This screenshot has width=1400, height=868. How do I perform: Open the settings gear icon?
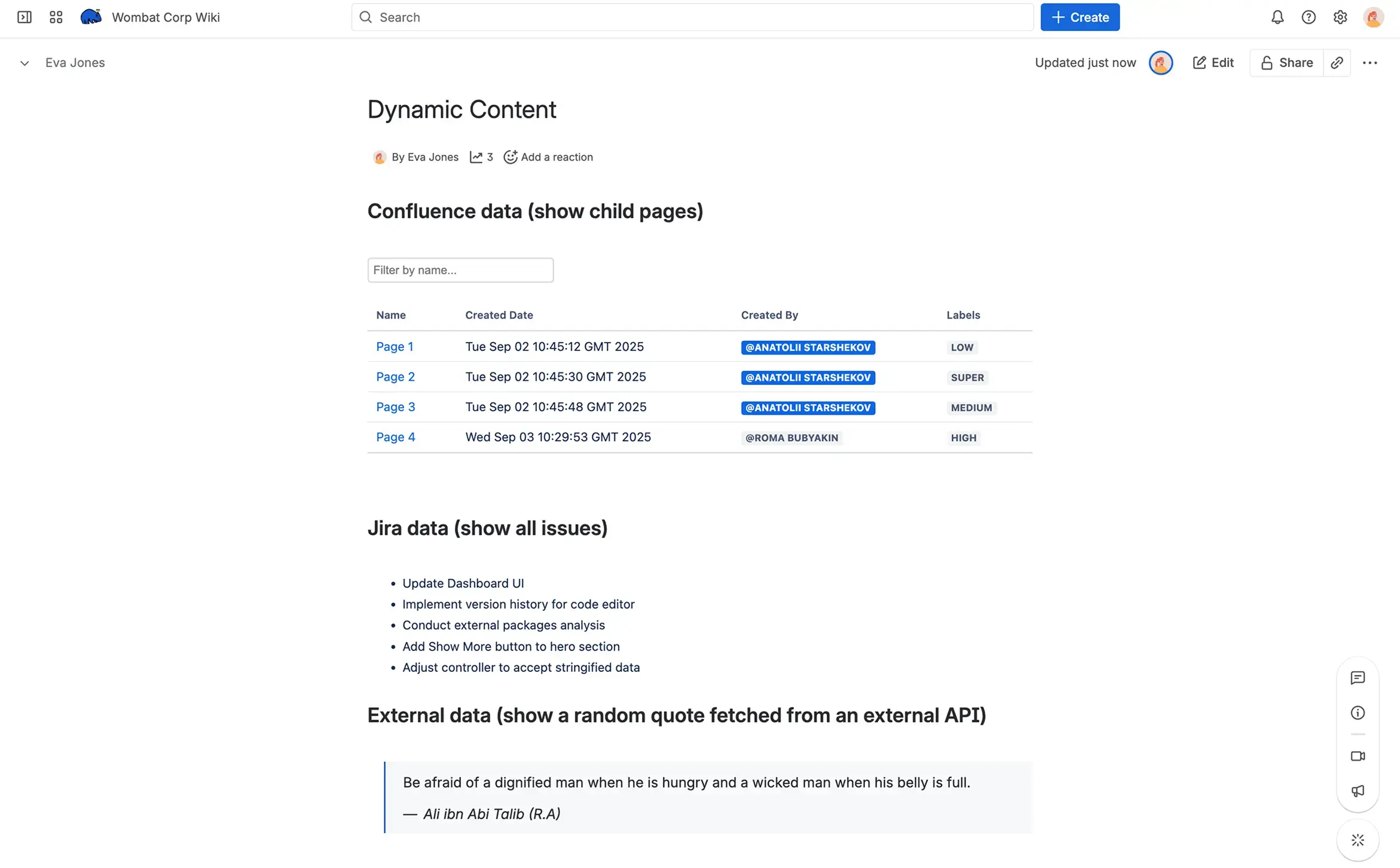1340,17
